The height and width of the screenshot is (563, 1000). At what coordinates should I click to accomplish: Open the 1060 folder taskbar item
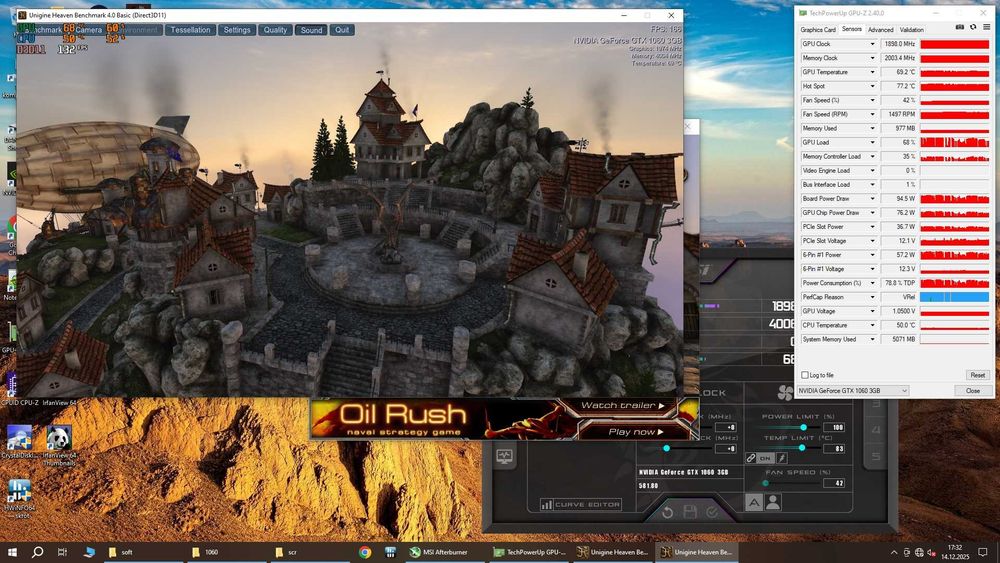(228, 552)
